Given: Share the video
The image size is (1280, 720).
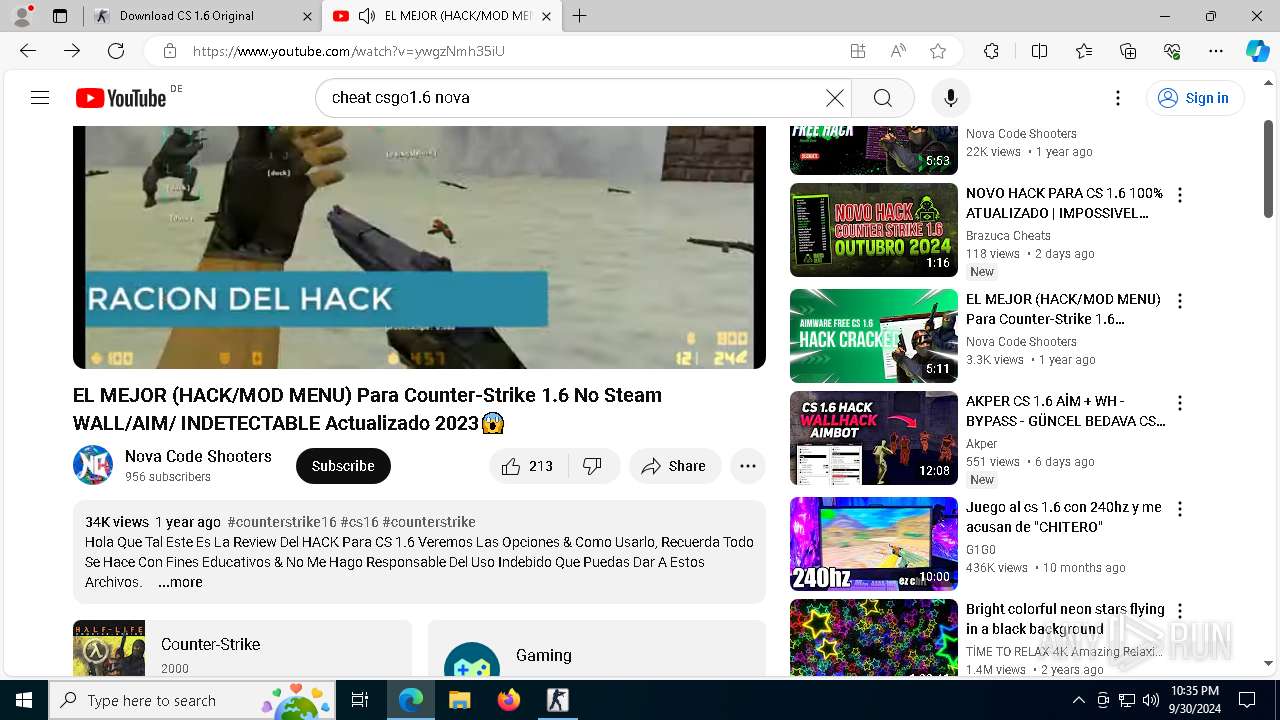Looking at the screenshot, I should 675,466.
